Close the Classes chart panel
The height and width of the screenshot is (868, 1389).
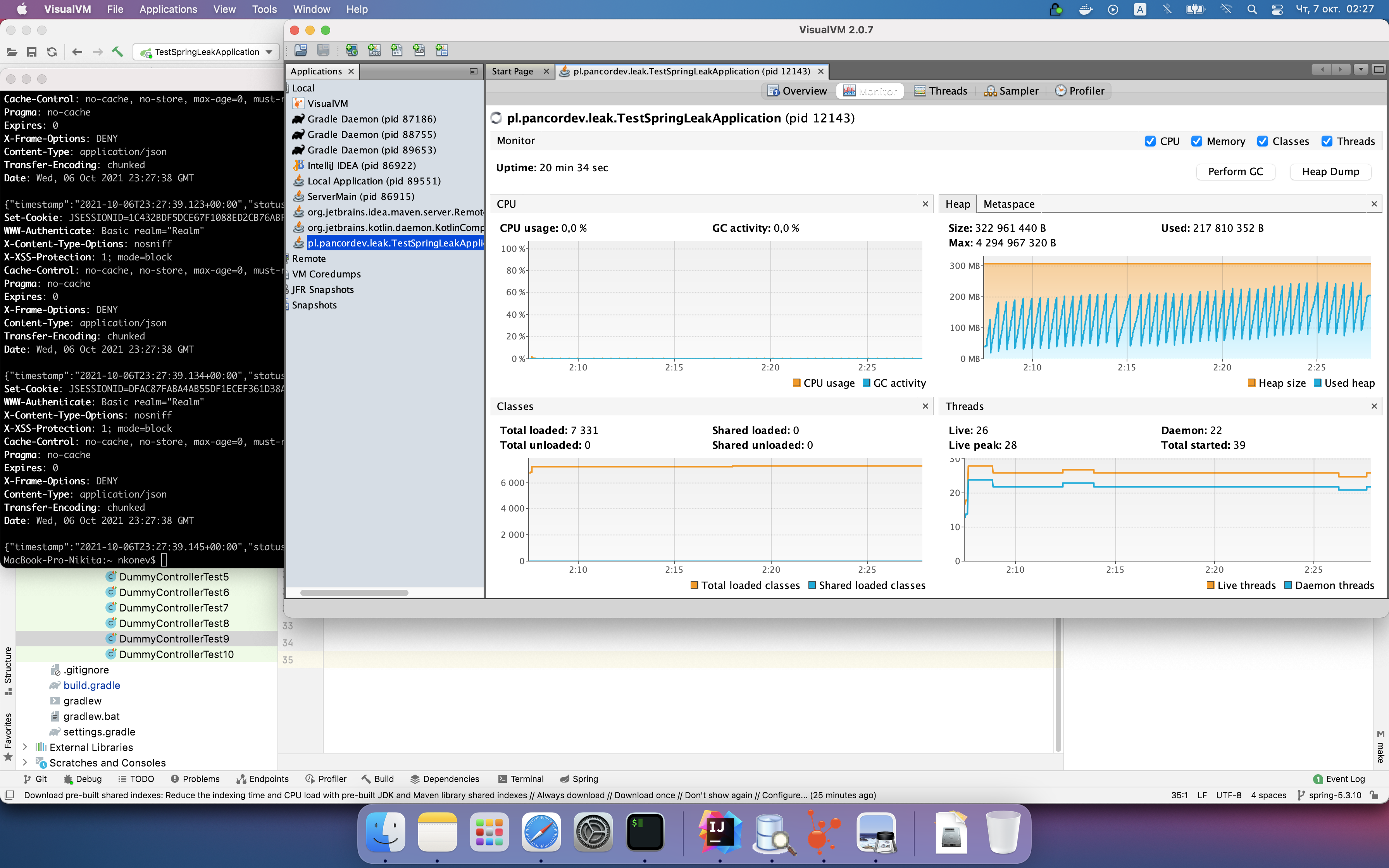[x=925, y=406]
